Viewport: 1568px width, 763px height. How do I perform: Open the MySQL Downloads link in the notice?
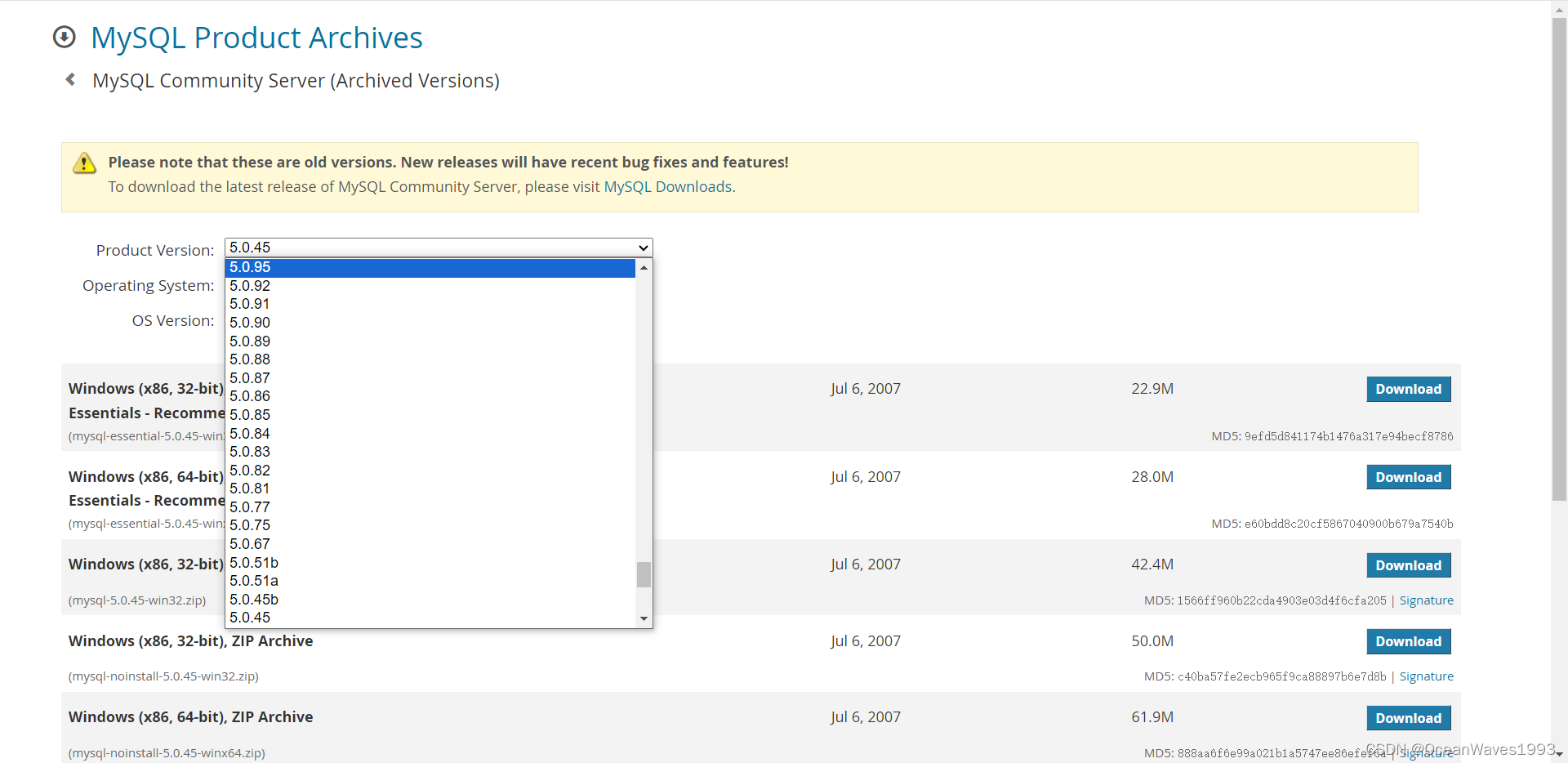pyautogui.click(x=667, y=187)
